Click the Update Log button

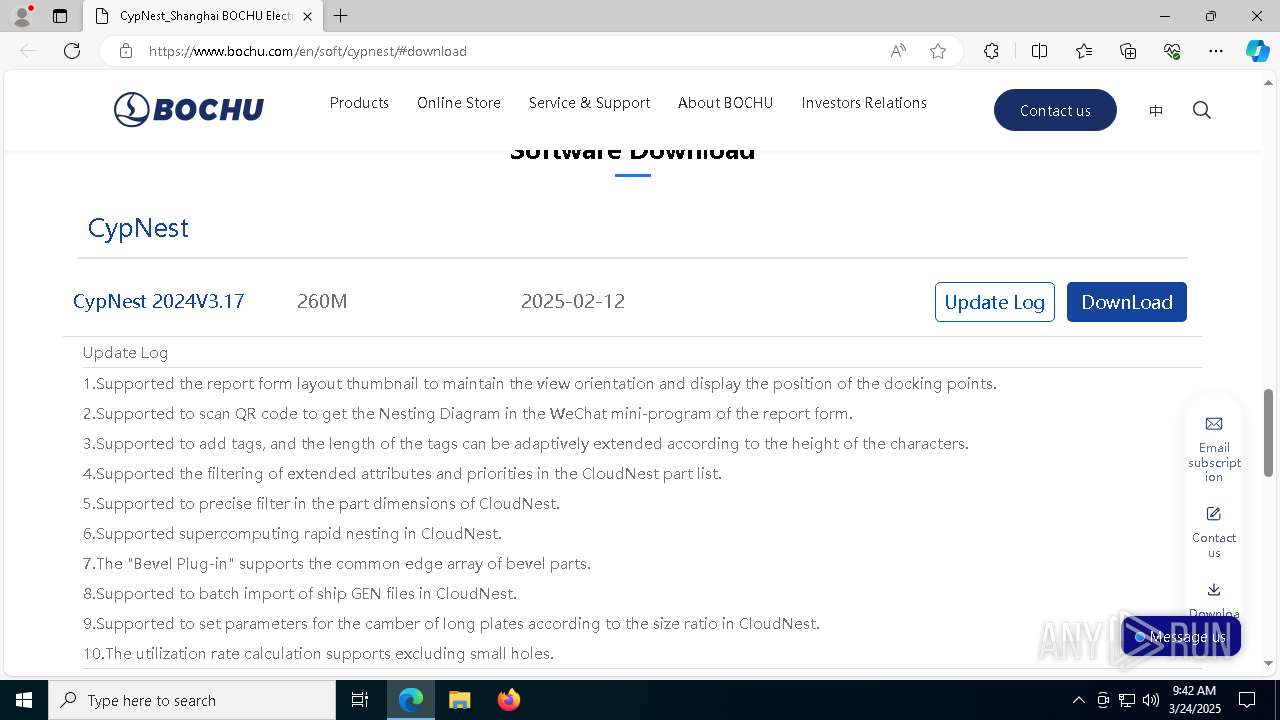995,302
